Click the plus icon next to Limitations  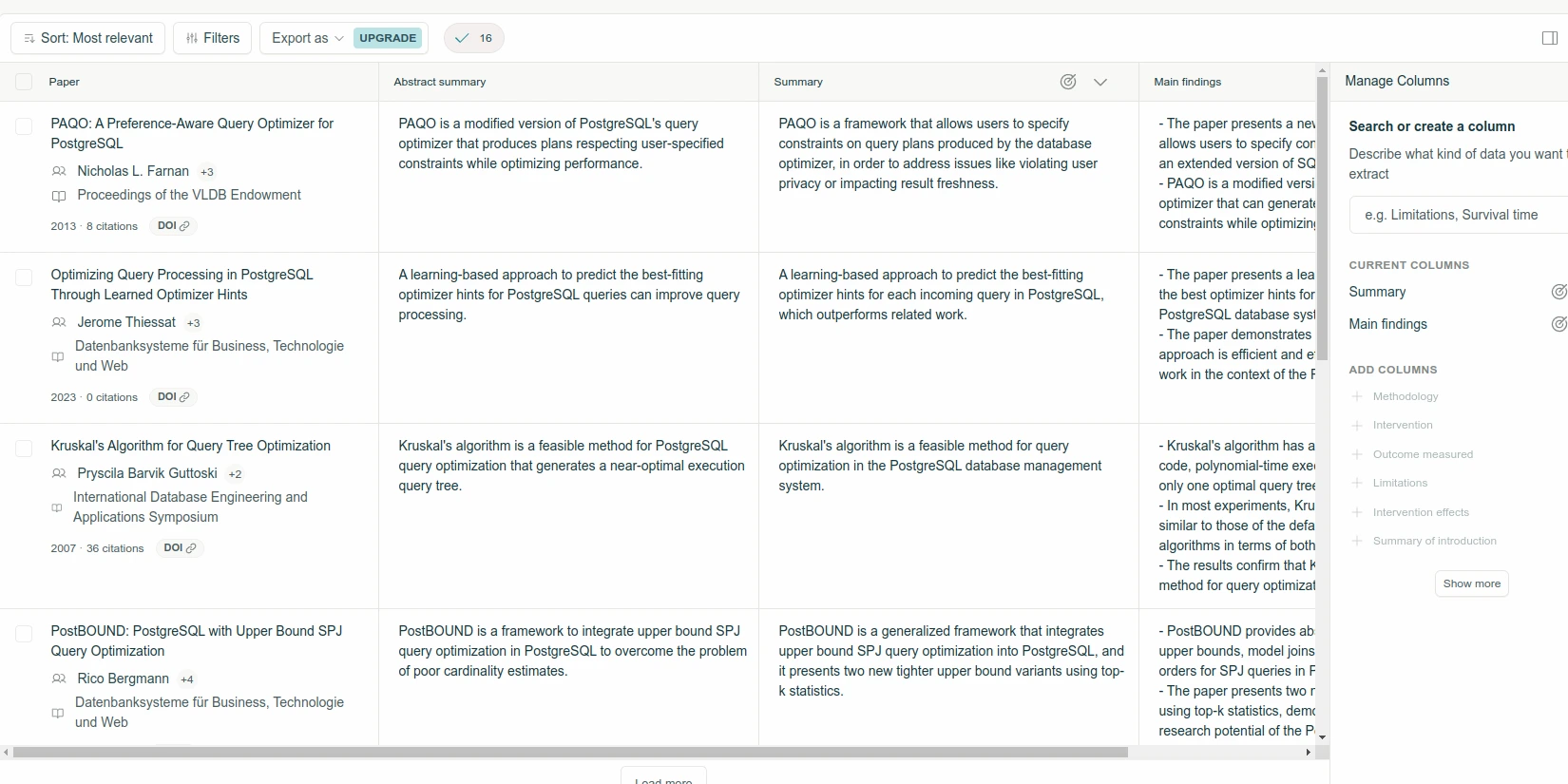tap(1357, 483)
